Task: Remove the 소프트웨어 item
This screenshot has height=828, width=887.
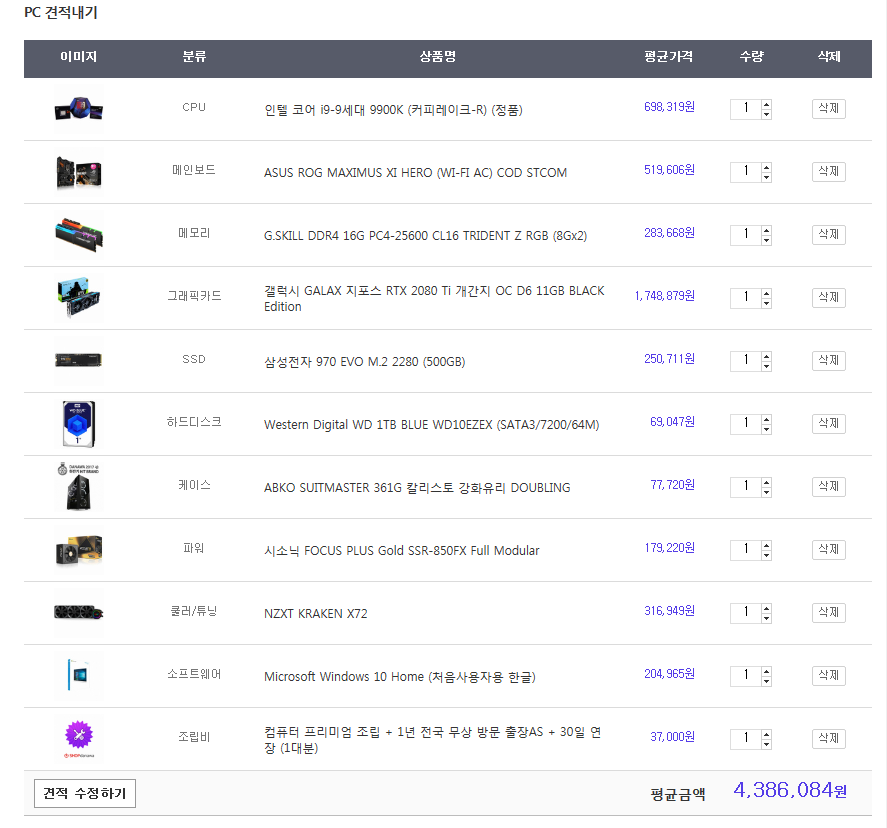Action: point(829,675)
